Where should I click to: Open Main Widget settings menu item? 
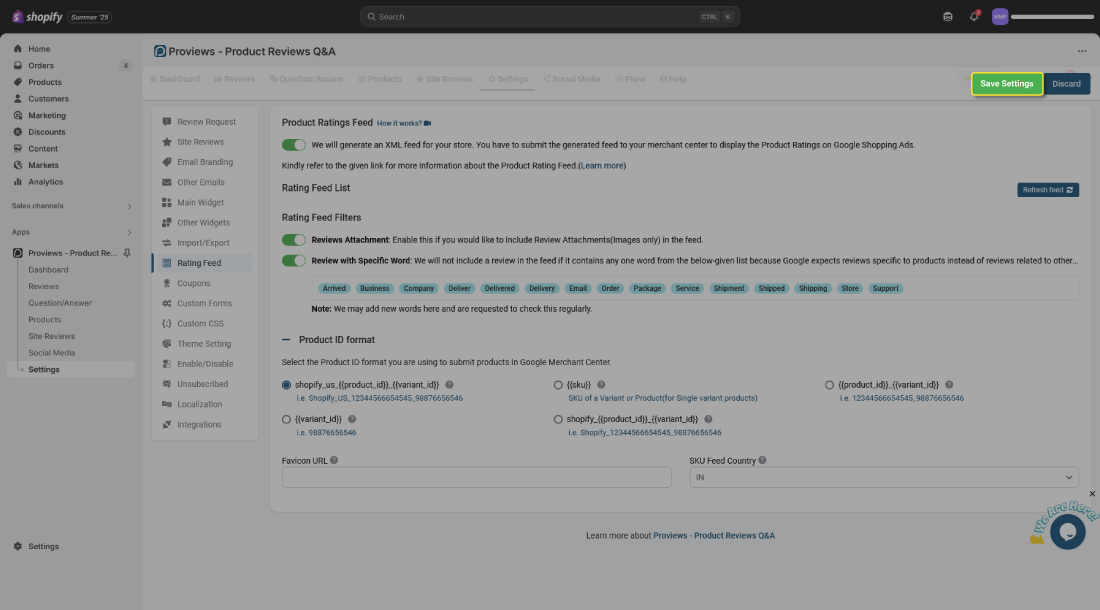202,203
